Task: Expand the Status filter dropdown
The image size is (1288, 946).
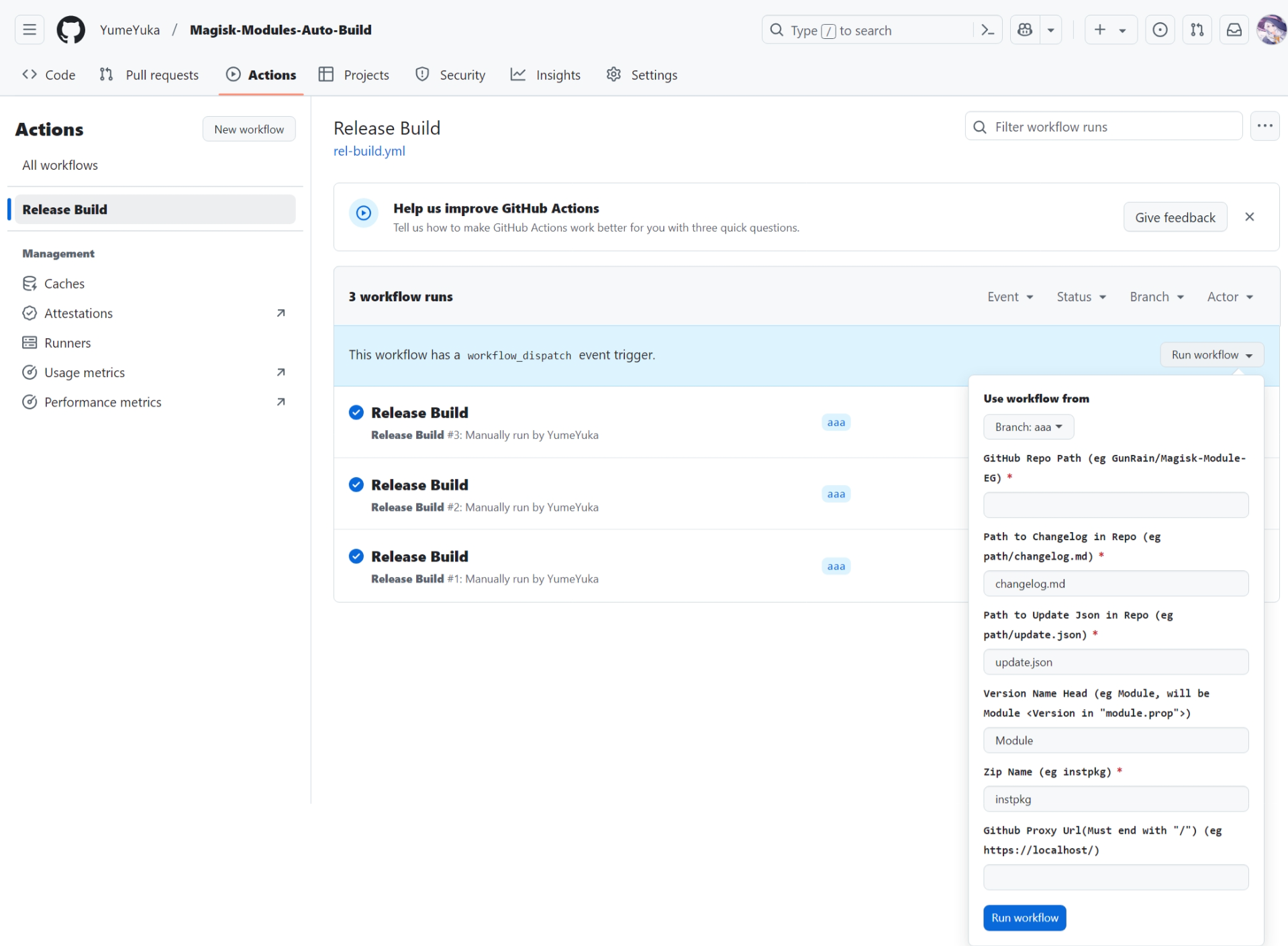Action: click(1081, 297)
